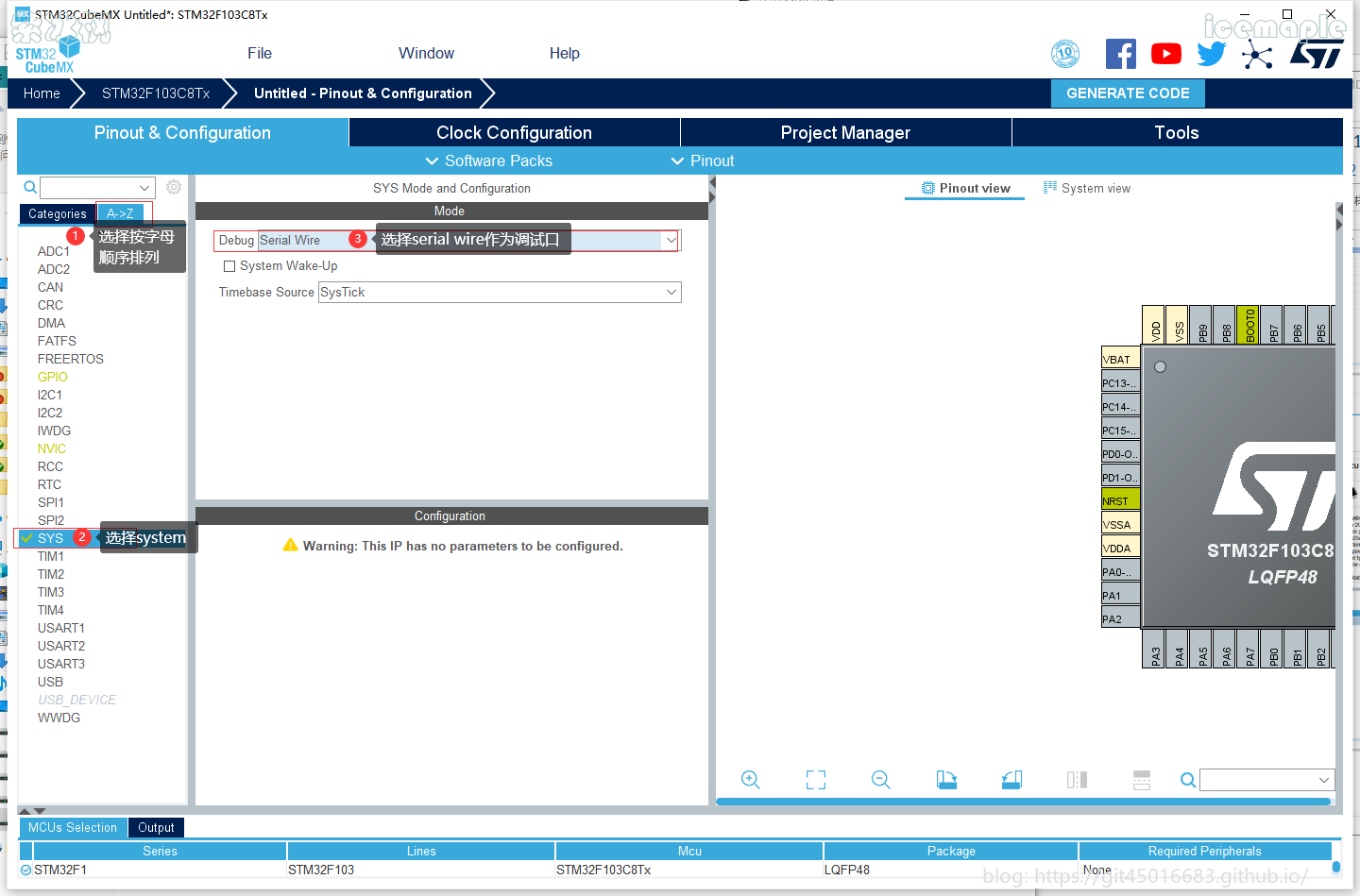Screen dimensions: 1360x896
Task: Click the pin search magnifier icon
Action: pyautogui.click(x=1188, y=780)
